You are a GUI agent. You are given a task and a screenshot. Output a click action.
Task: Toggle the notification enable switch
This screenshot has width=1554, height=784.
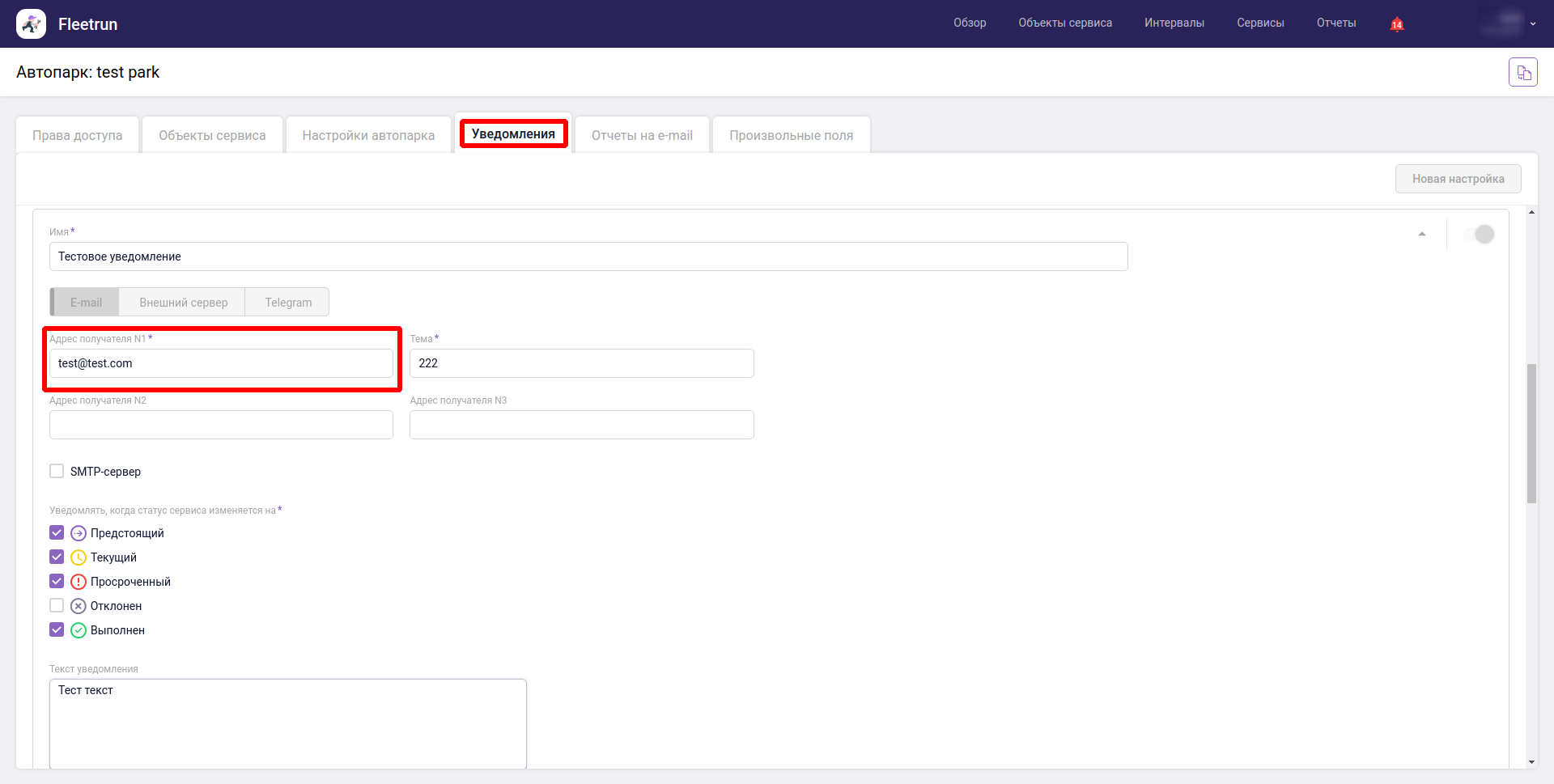tap(1480, 235)
